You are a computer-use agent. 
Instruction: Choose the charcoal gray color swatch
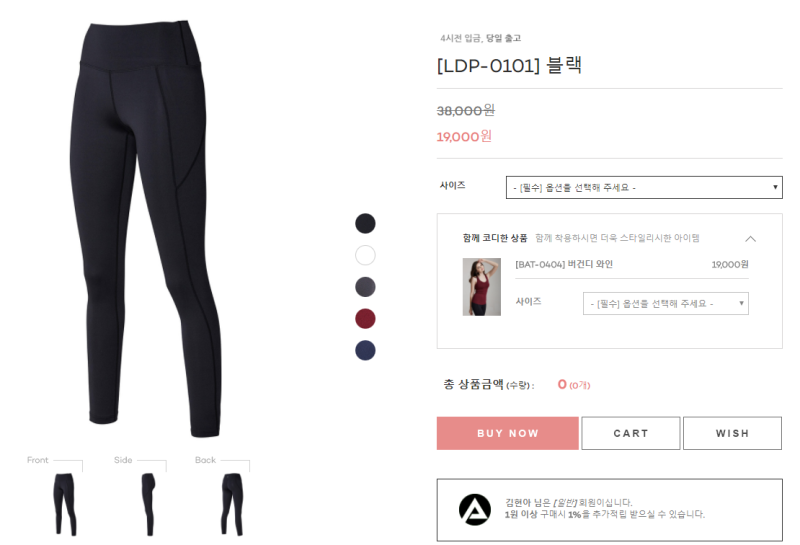pyautogui.click(x=365, y=287)
